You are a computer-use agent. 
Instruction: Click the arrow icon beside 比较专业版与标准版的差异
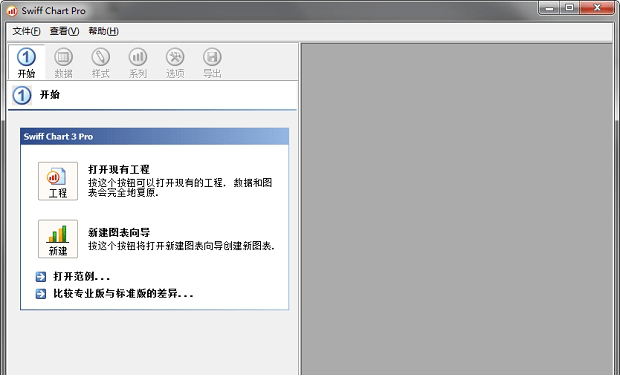tap(41, 294)
